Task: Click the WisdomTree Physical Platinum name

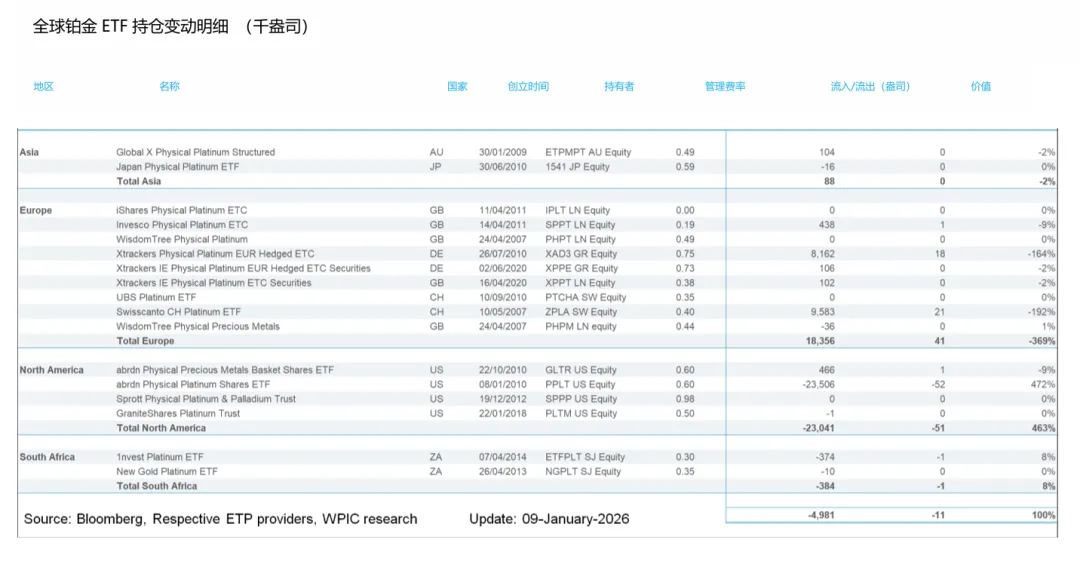Action: [x=182, y=239]
